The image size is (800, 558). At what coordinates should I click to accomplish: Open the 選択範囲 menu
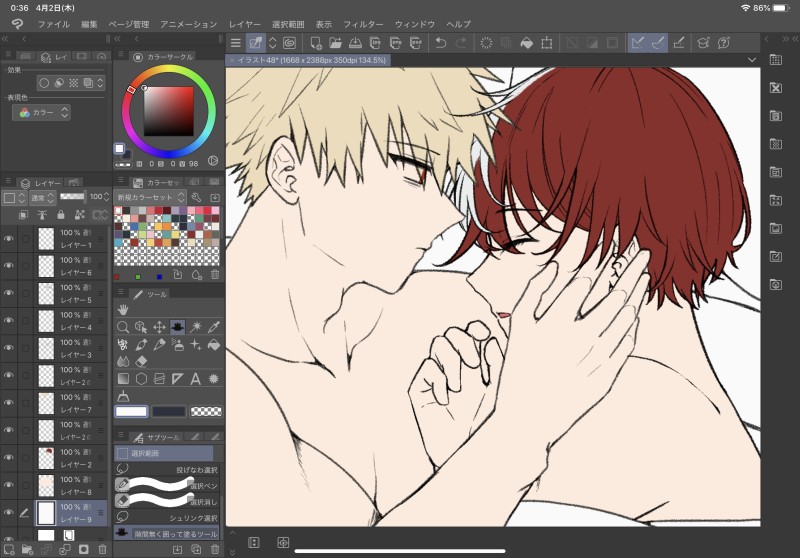click(288, 24)
